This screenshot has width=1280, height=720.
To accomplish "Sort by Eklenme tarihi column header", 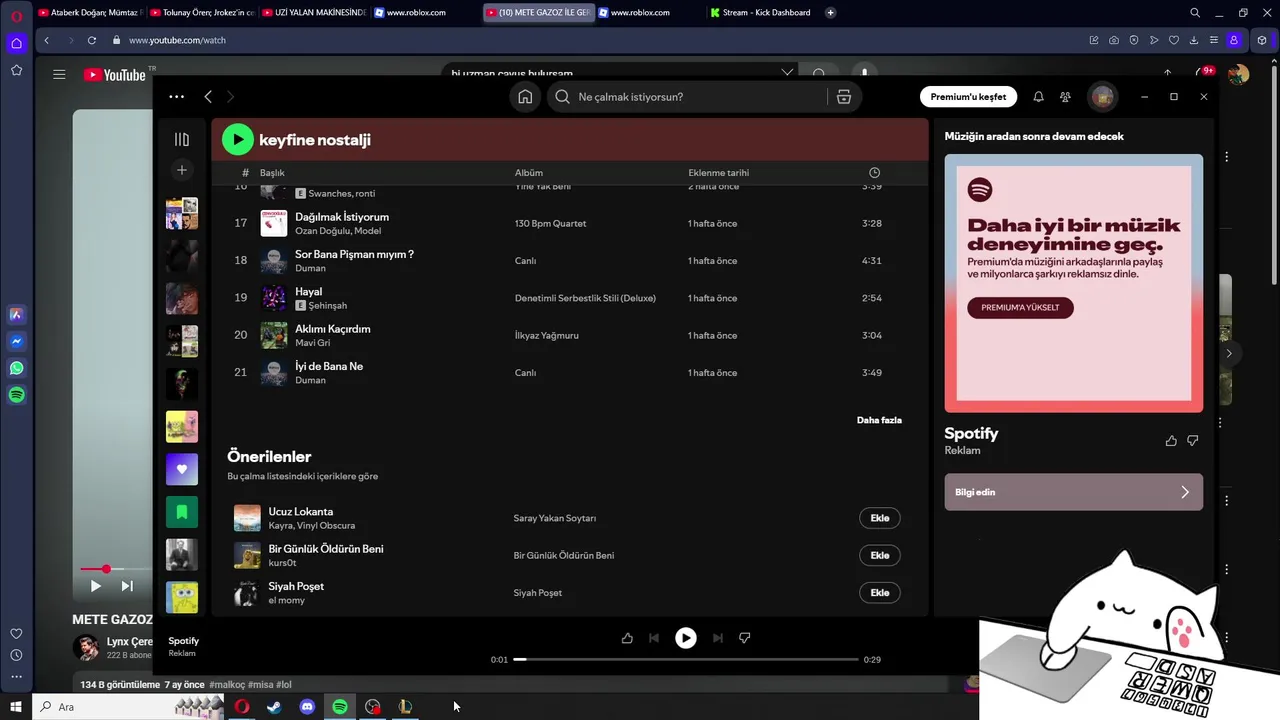I will (718, 173).
